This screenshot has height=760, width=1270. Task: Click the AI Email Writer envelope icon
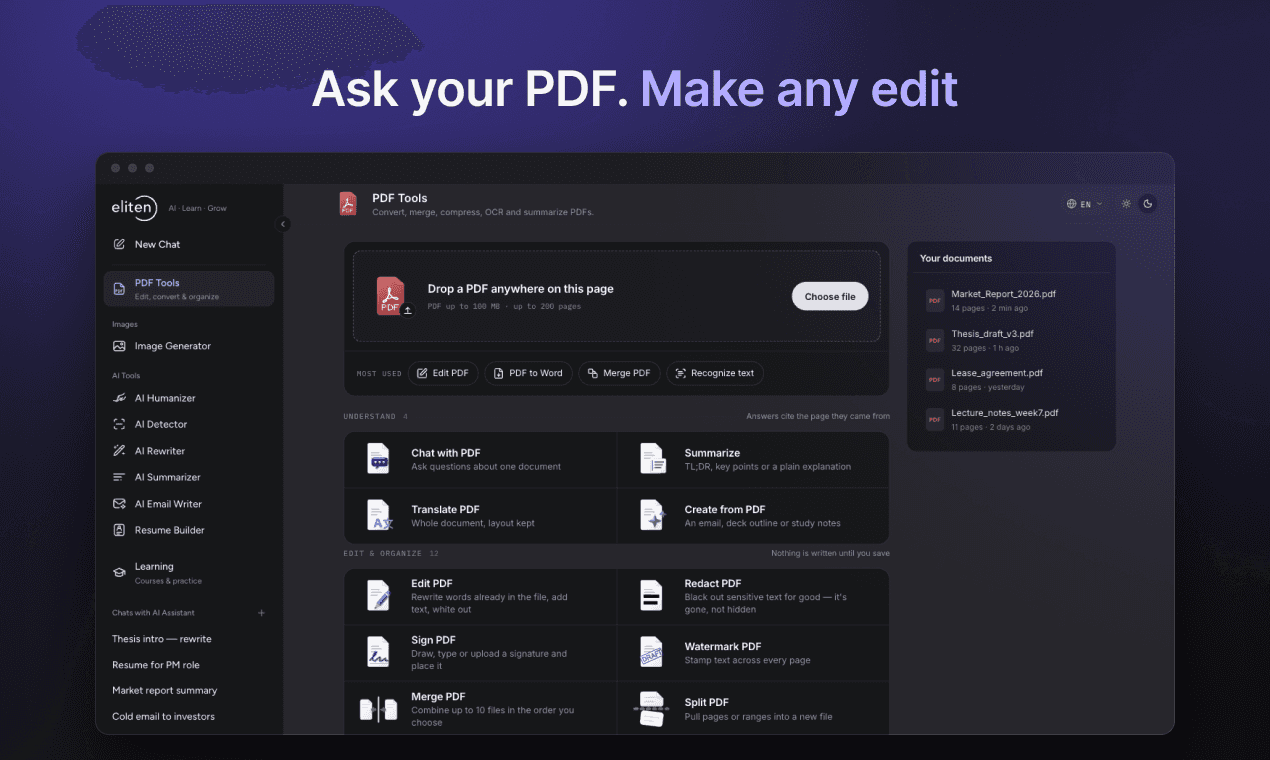(x=119, y=504)
